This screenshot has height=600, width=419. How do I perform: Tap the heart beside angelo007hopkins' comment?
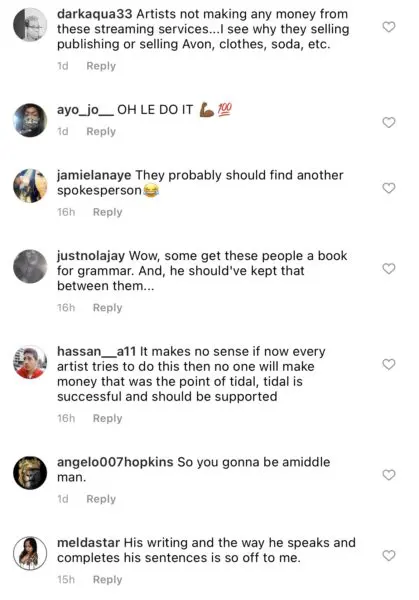point(389,475)
